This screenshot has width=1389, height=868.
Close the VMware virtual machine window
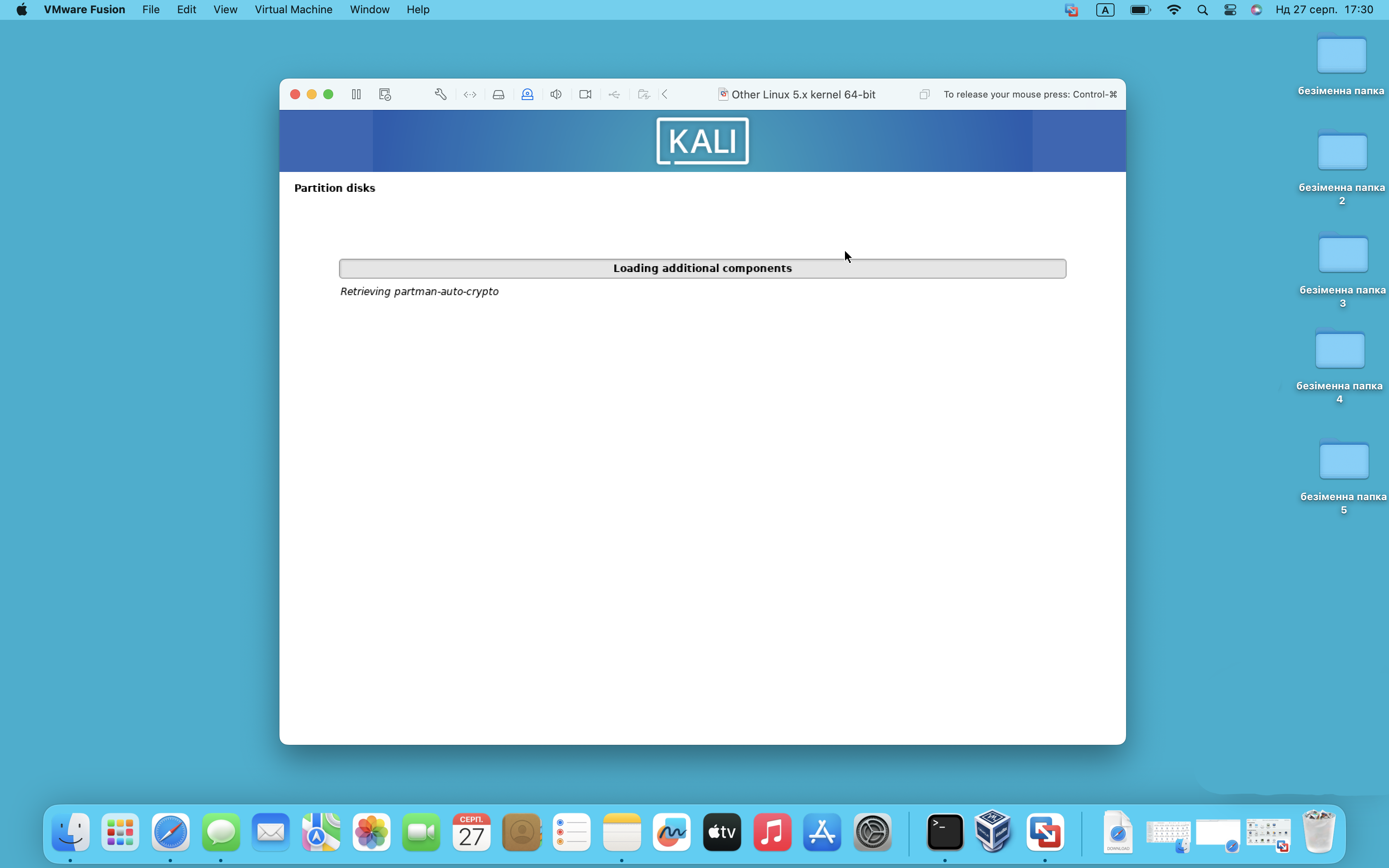295,94
